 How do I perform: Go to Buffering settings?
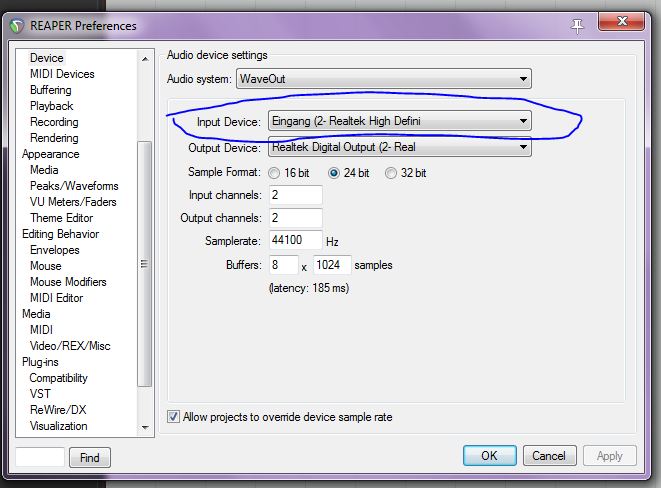(51, 90)
